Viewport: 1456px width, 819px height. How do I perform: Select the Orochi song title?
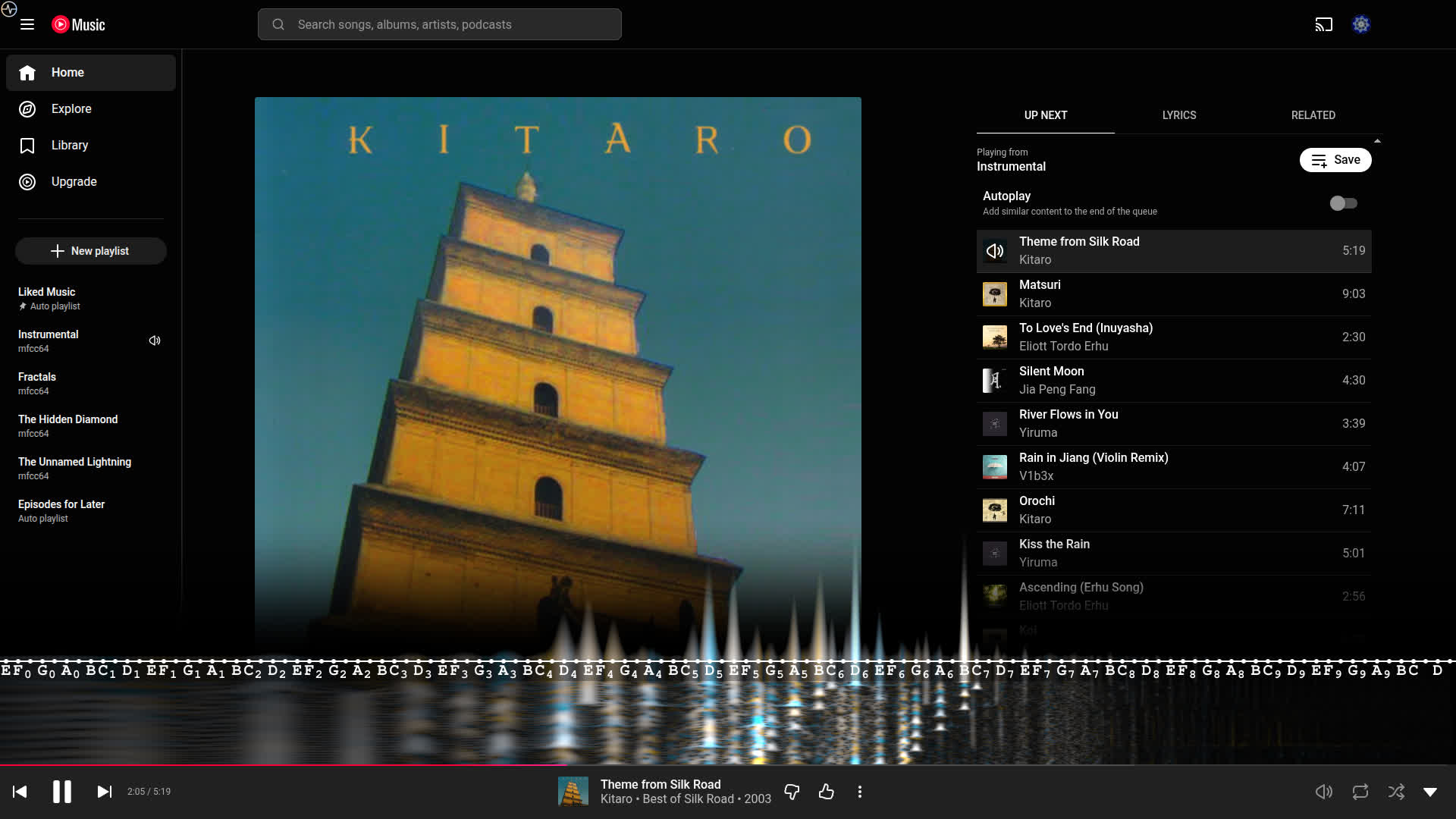point(1037,501)
